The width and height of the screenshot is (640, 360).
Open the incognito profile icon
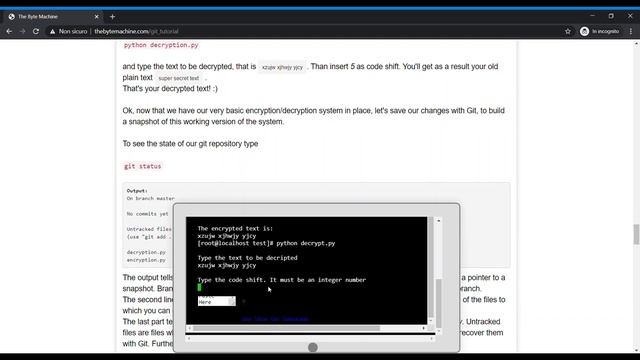(584, 31)
